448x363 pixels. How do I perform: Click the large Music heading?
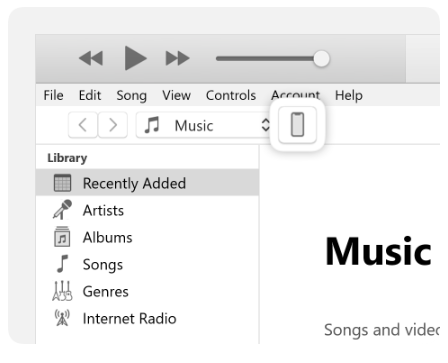click(x=378, y=251)
